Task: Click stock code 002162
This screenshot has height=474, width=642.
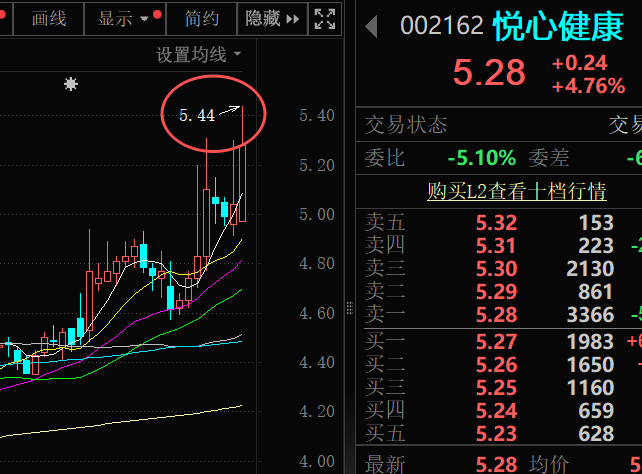Action: (442, 25)
